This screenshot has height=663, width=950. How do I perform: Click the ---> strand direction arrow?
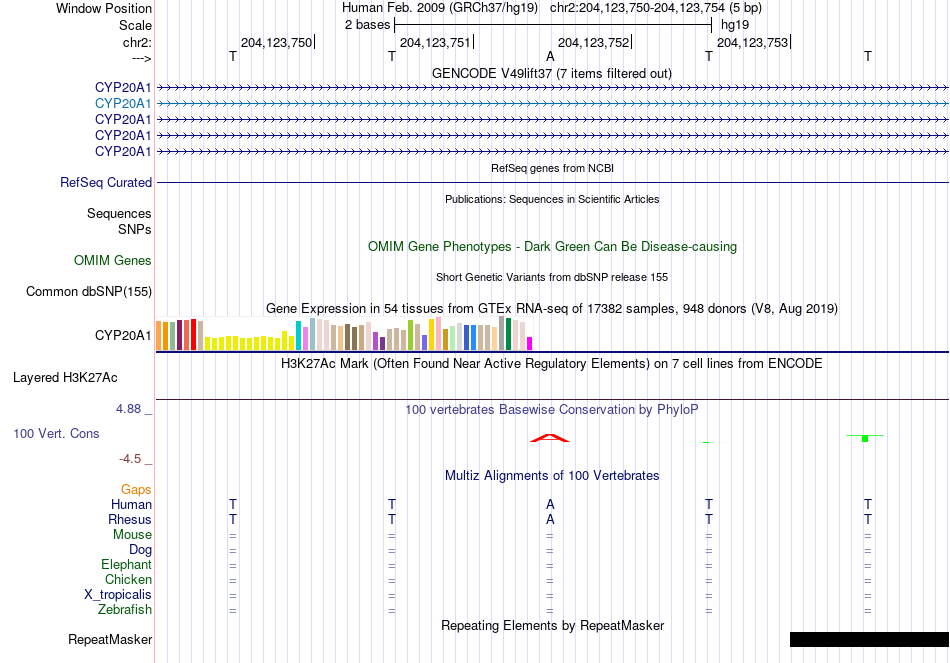point(141,58)
